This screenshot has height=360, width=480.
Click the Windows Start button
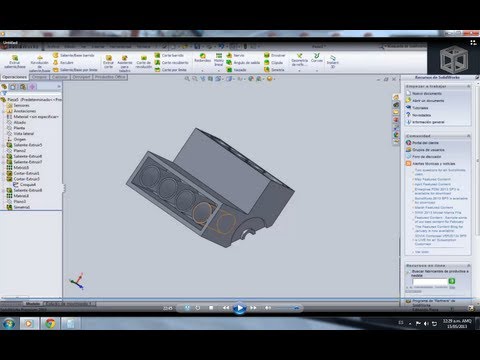tap(9, 323)
